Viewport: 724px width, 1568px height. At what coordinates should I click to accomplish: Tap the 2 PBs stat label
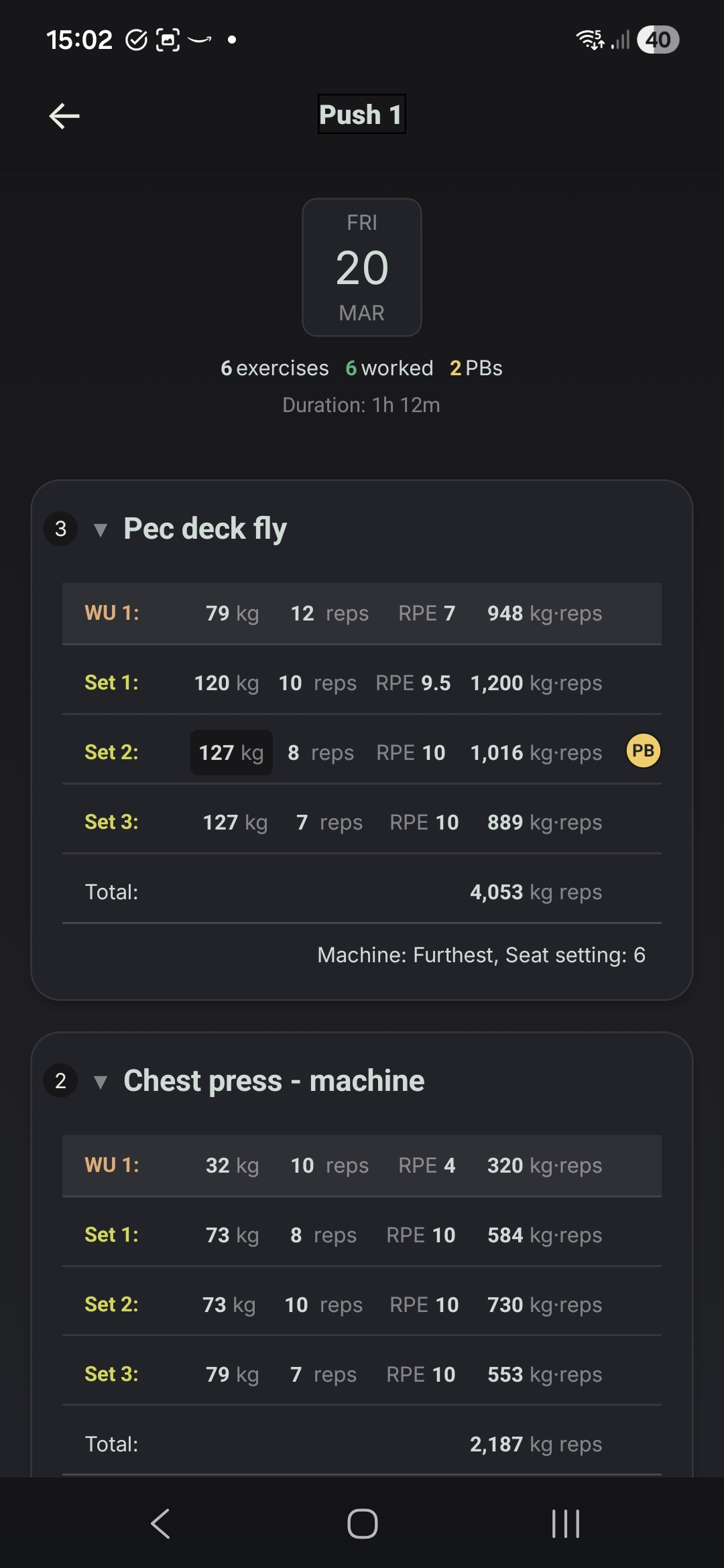click(x=476, y=368)
